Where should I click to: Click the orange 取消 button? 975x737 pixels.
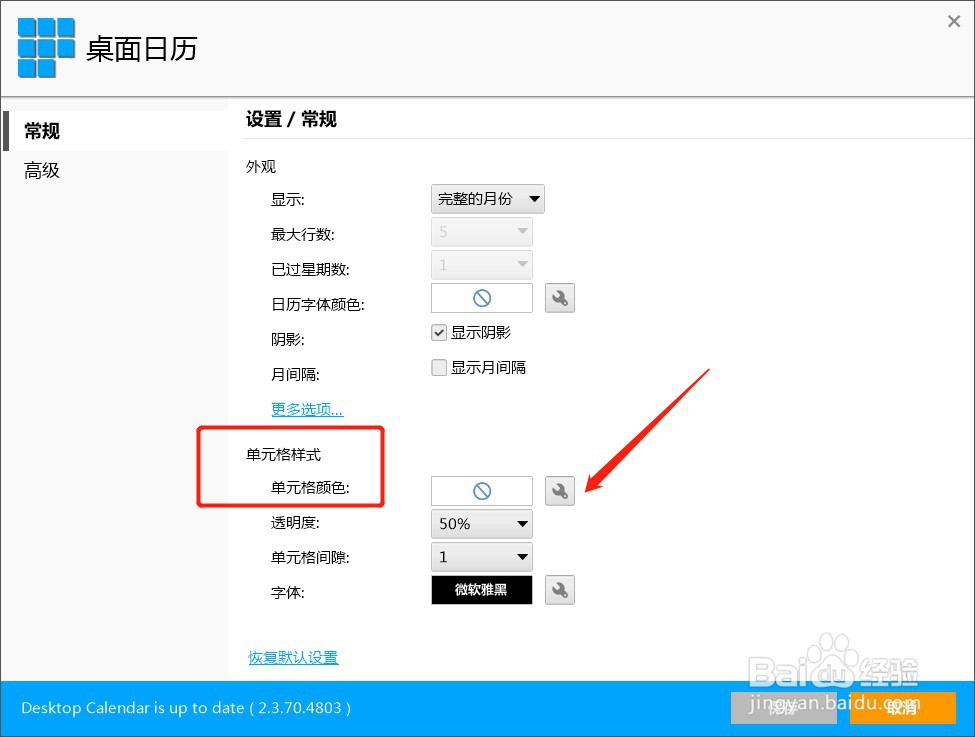[x=902, y=708]
